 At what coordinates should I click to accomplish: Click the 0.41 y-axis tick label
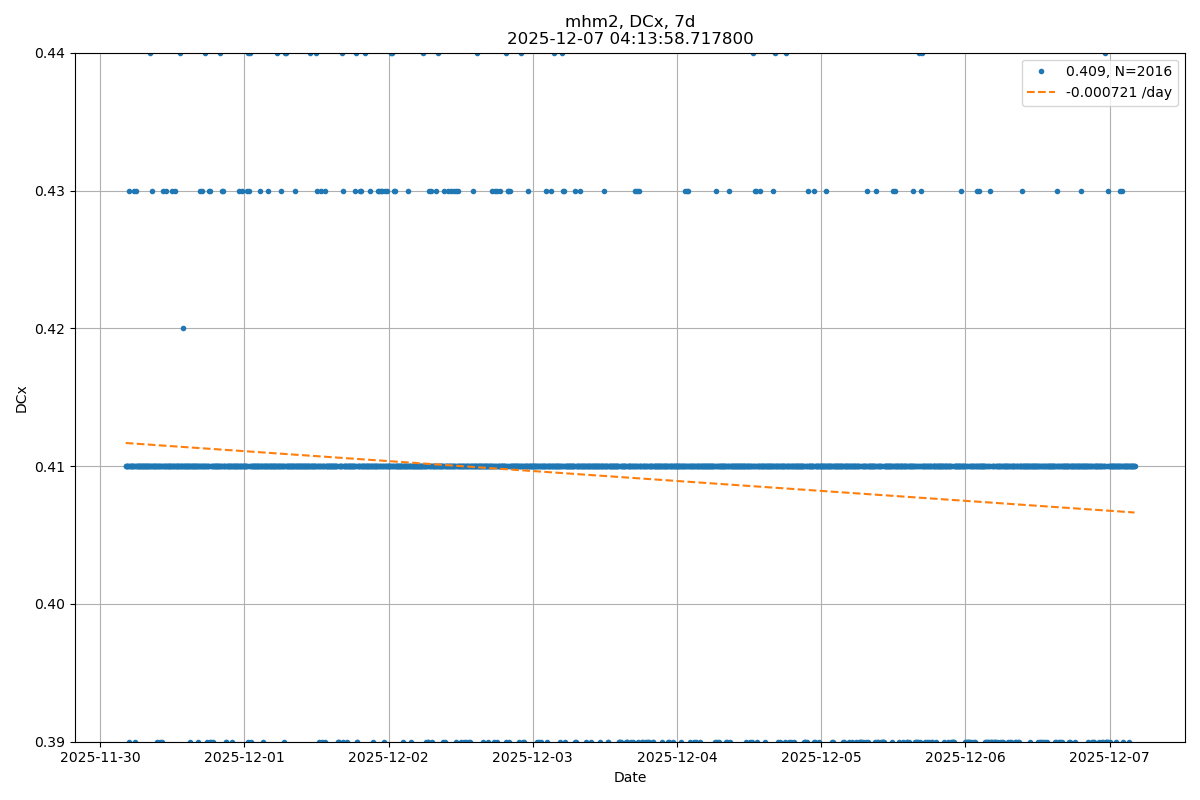47,466
